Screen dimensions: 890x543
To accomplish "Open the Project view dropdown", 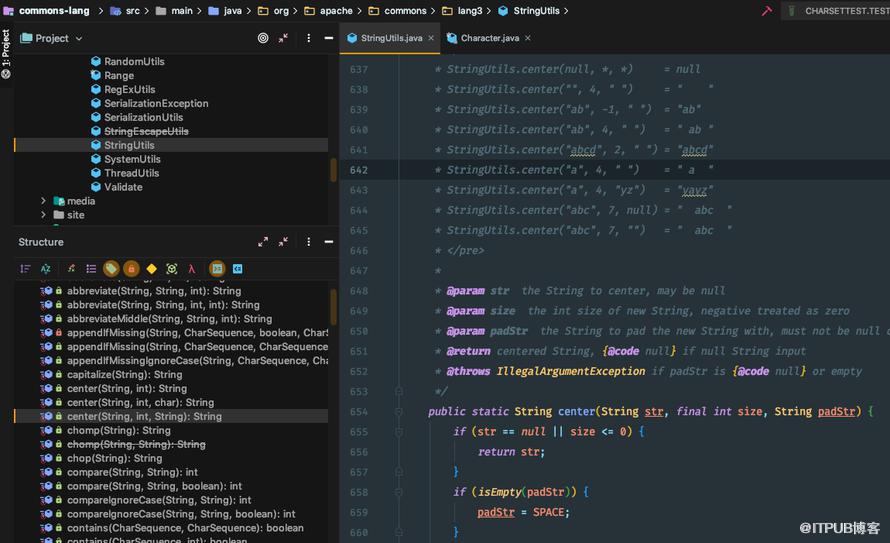I will 52,38.
